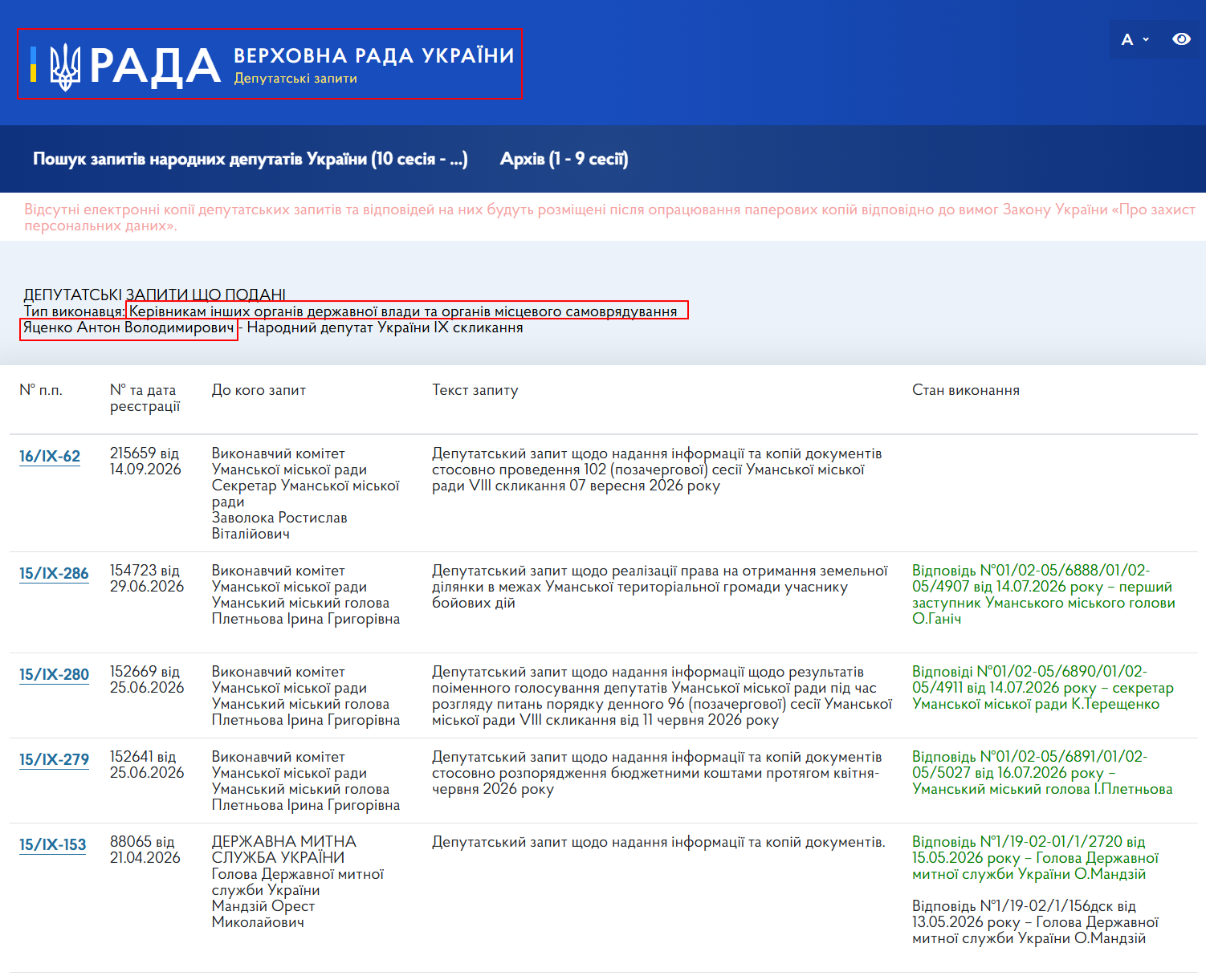Open request 15/IX-280
Viewport: 1206px width, 980px height.
[54, 674]
